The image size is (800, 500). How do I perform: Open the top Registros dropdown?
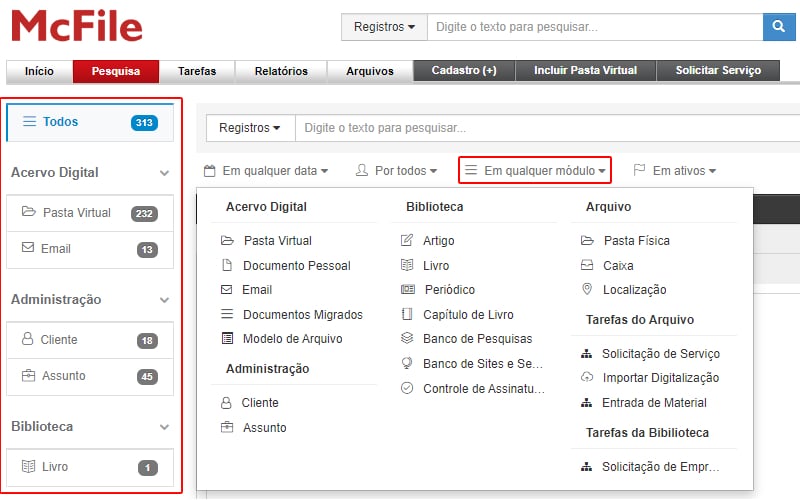coord(384,27)
